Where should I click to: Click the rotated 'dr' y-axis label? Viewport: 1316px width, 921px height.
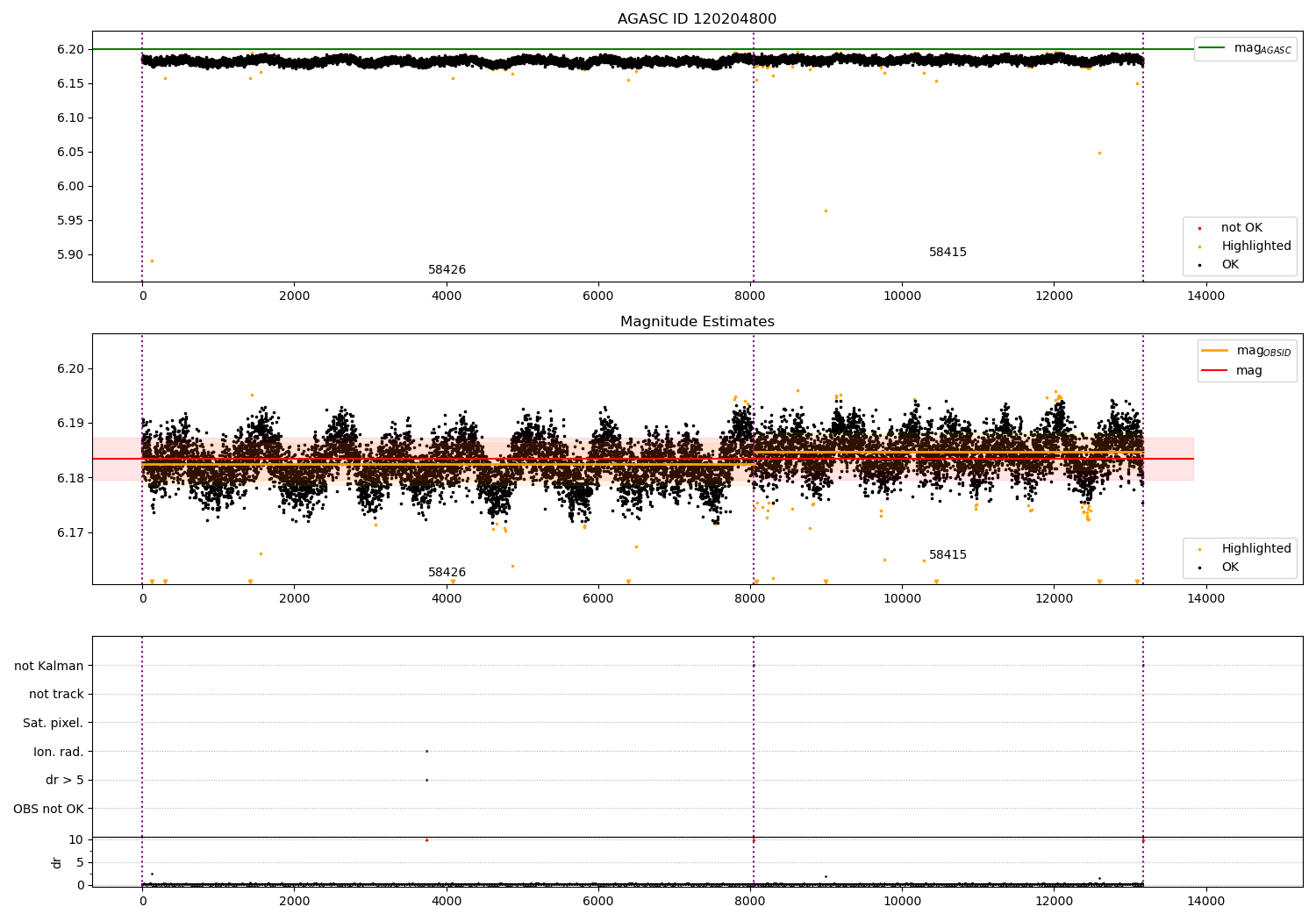click(x=57, y=862)
